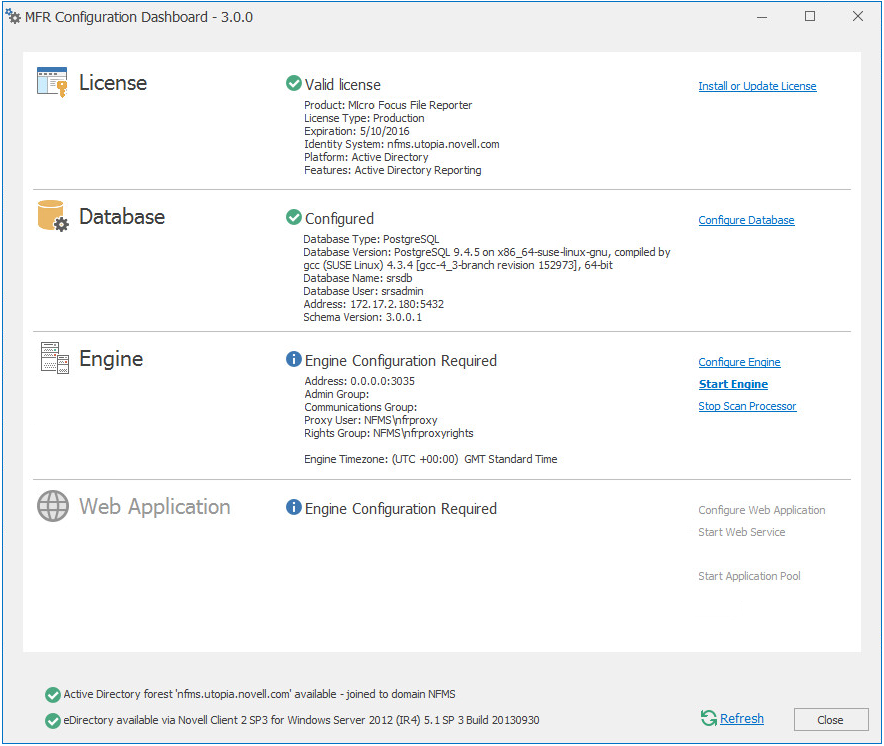884x746 pixels.
Task: Click the Database cylinder icon
Action: coord(52,216)
